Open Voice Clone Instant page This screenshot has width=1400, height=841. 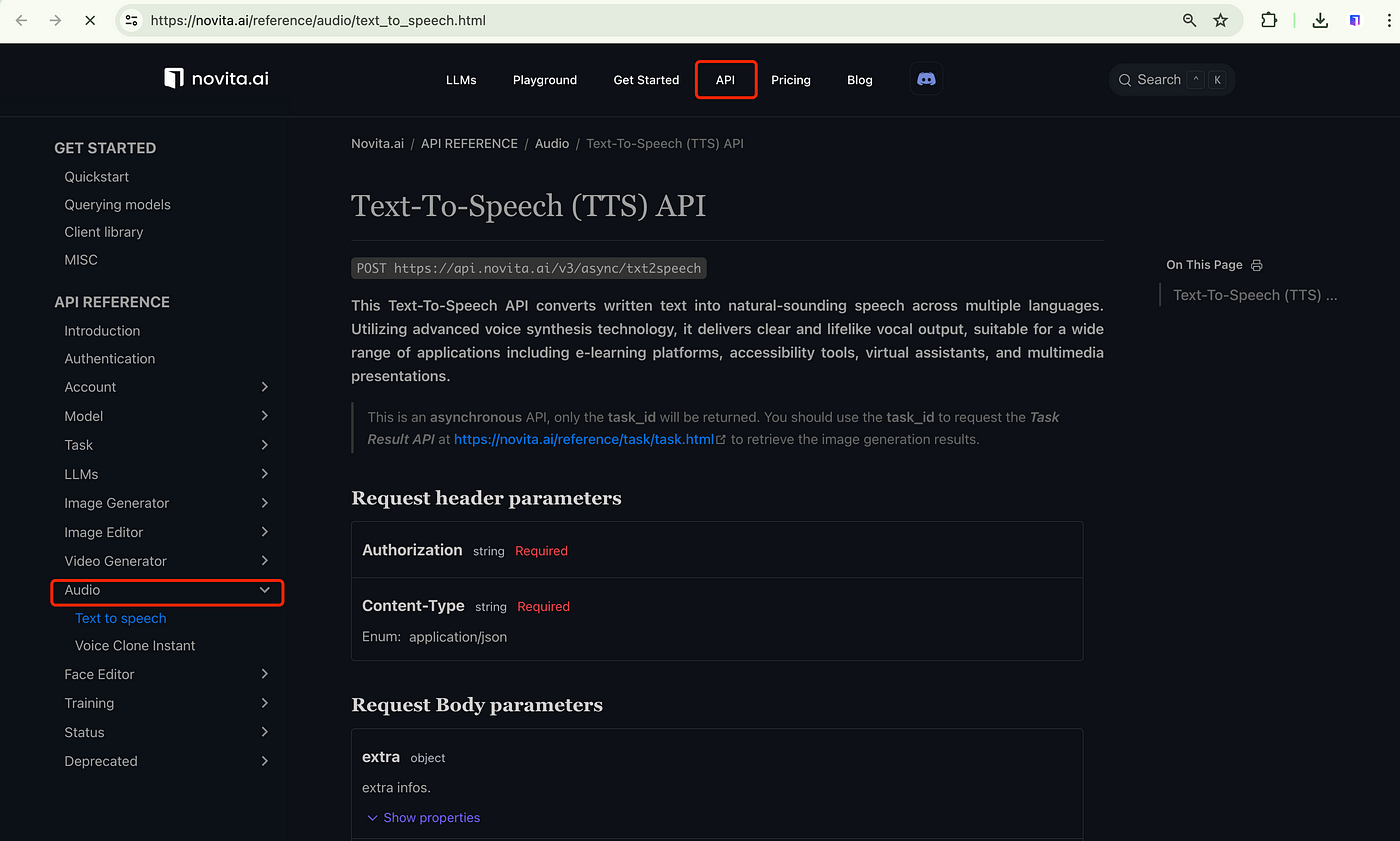[x=135, y=646]
